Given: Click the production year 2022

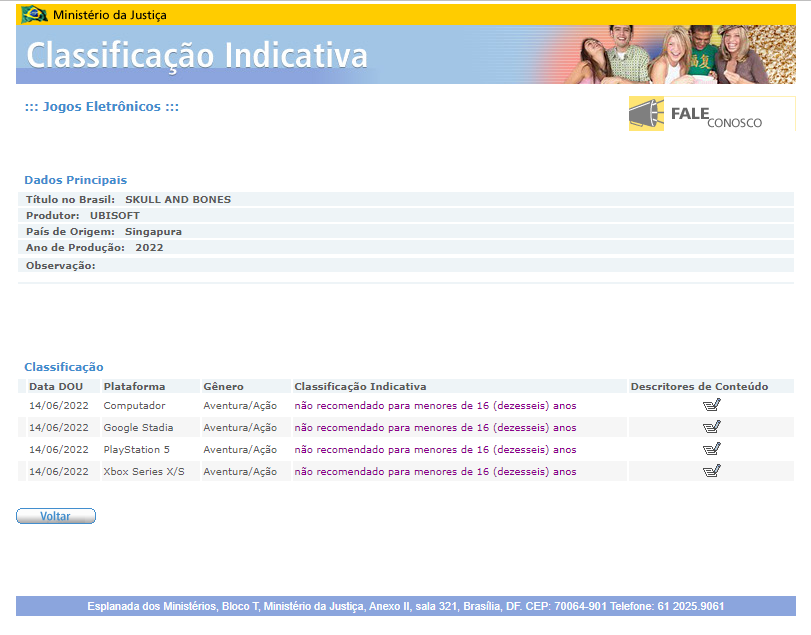Looking at the screenshot, I should point(149,248).
